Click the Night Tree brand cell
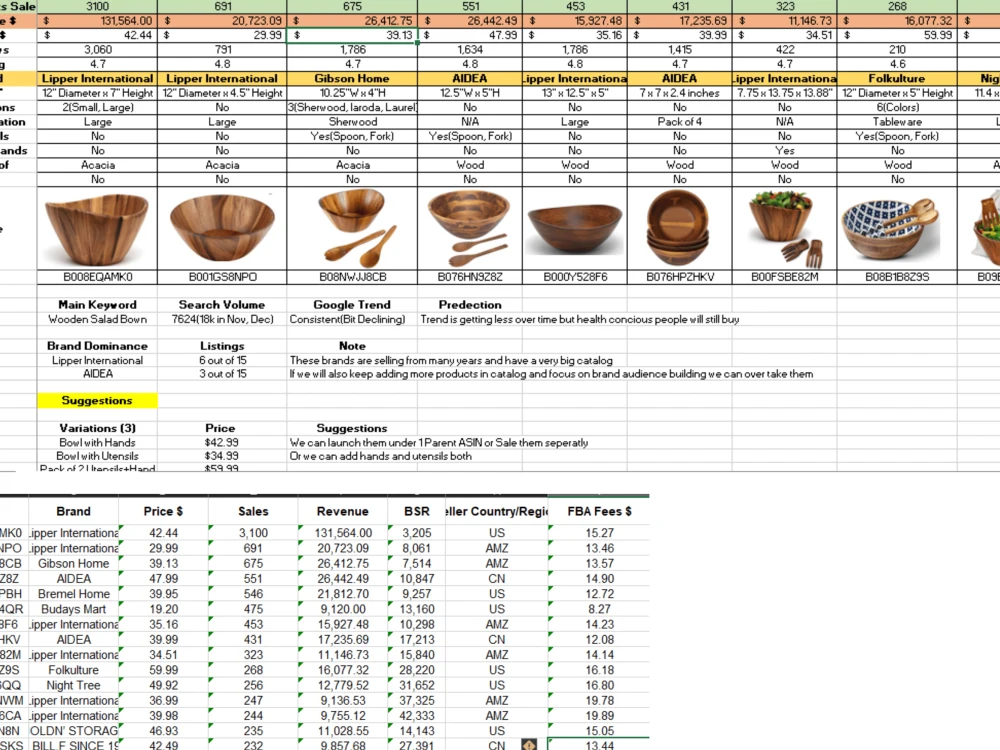The height and width of the screenshot is (750, 1000). click(x=73, y=686)
